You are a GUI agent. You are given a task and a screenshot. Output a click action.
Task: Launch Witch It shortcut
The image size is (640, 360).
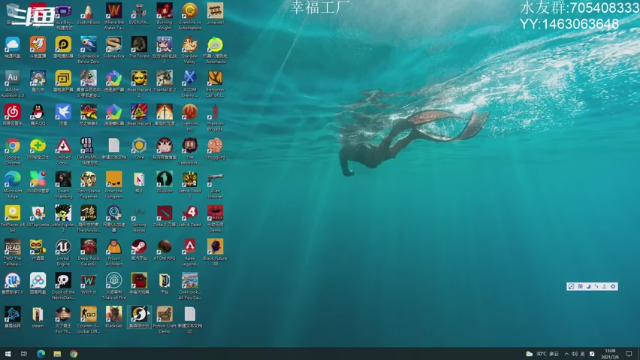[88, 284]
